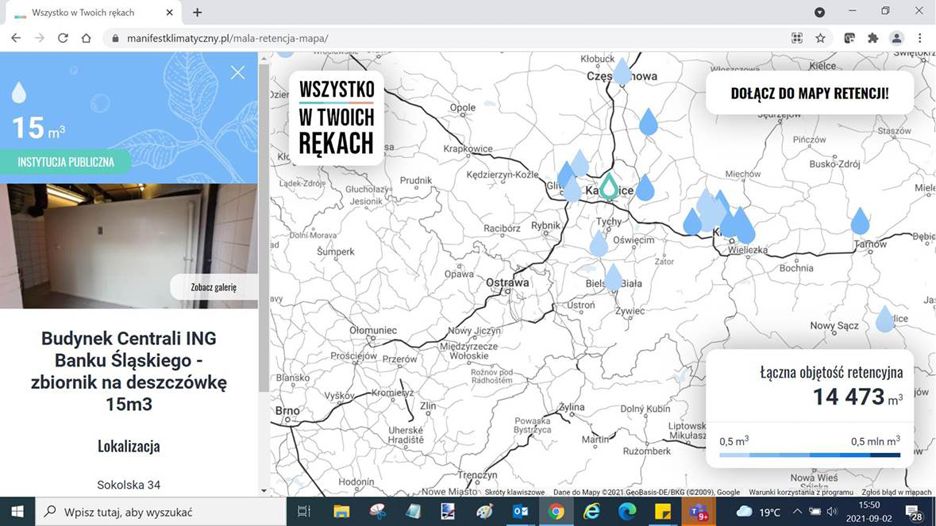Click the Windows taskbar search box
Viewport: 936px width, 526px height.
coord(161,512)
